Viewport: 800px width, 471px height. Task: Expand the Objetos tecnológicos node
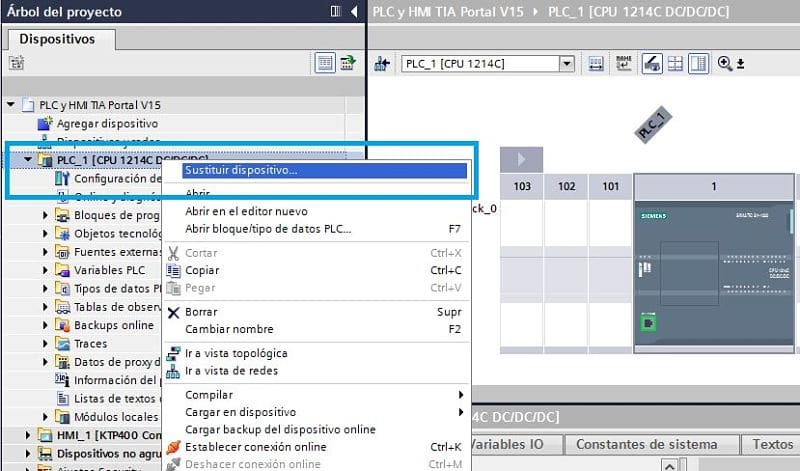pyautogui.click(x=45, y=234)
